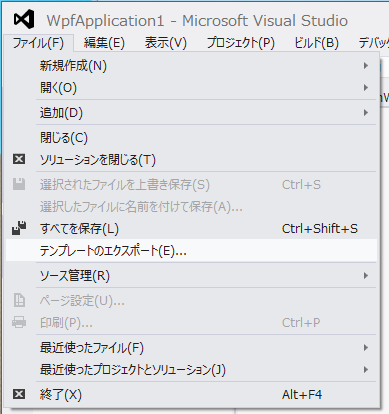Open the ソース管理(R) submenu
The image size is (389, 414).
(191, 276)
